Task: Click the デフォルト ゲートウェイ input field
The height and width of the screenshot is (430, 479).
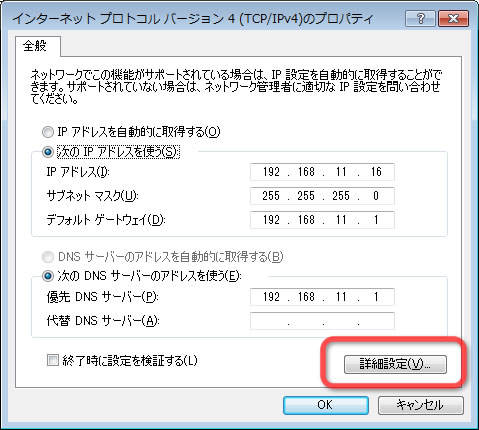Action: [x=322, y=220]
